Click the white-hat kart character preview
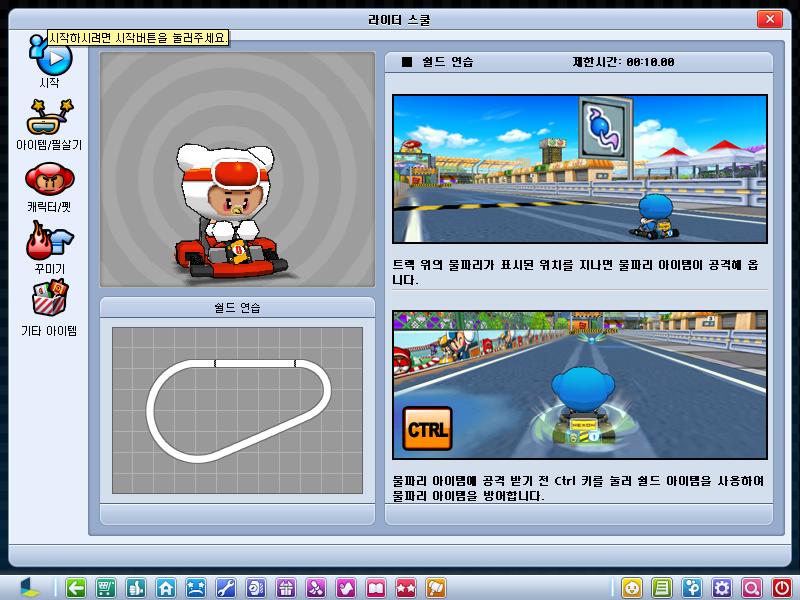This screenshot has height=600, width=800. 238,169
